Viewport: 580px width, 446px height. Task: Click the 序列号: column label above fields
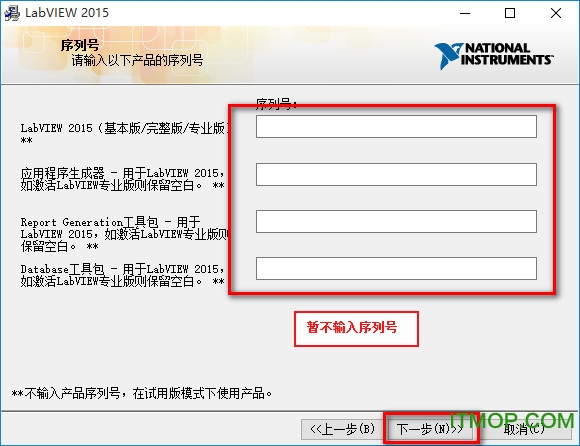click(276, 104)
